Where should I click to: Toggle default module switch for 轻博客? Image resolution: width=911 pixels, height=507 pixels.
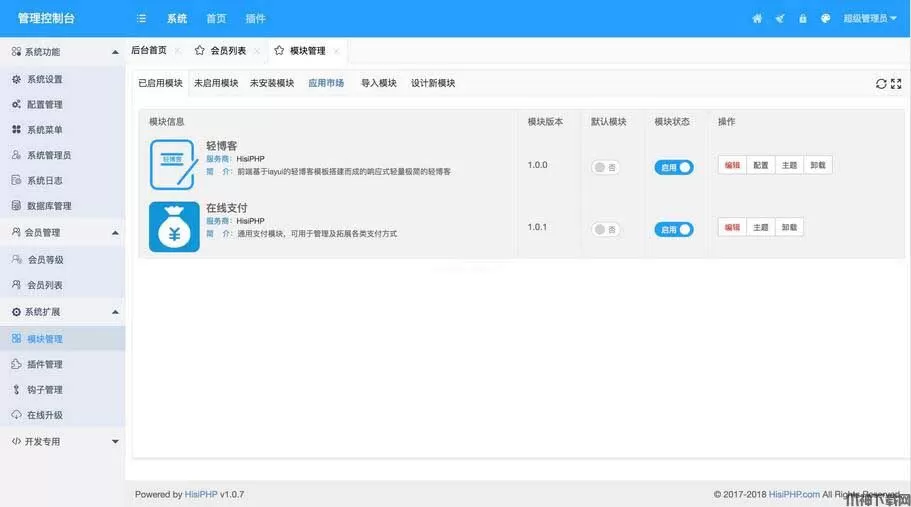[605, 167]
